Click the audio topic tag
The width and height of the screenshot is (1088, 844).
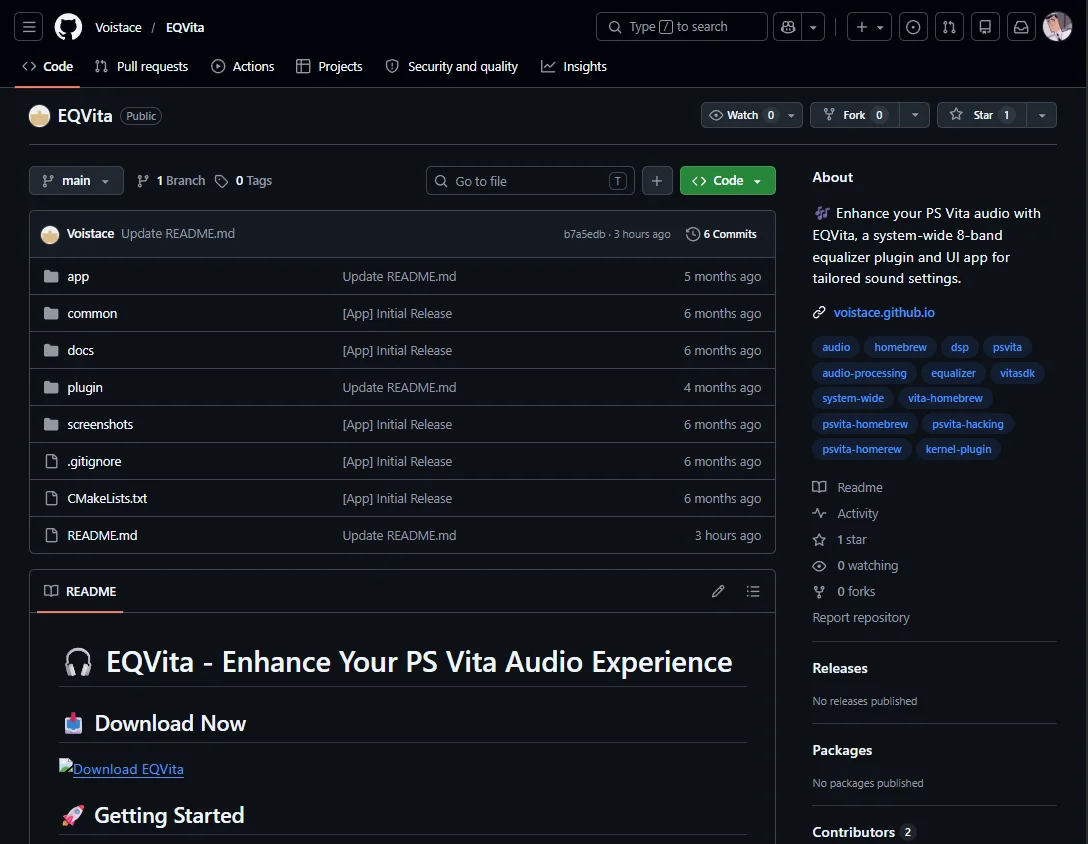pyautogui.click(x=836, y=347)
